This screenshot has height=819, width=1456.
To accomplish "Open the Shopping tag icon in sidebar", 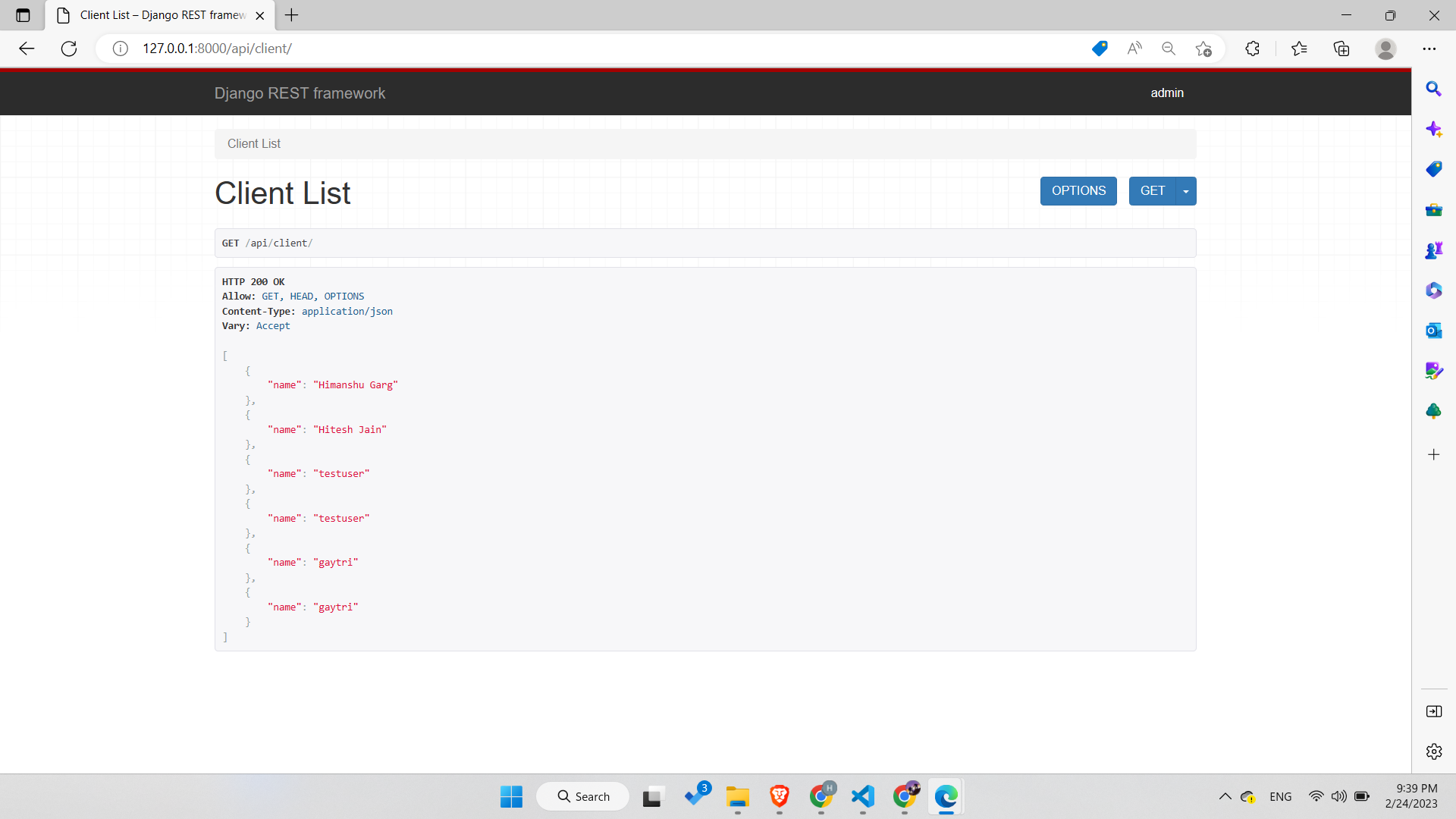I will [x=1433, y=169].
